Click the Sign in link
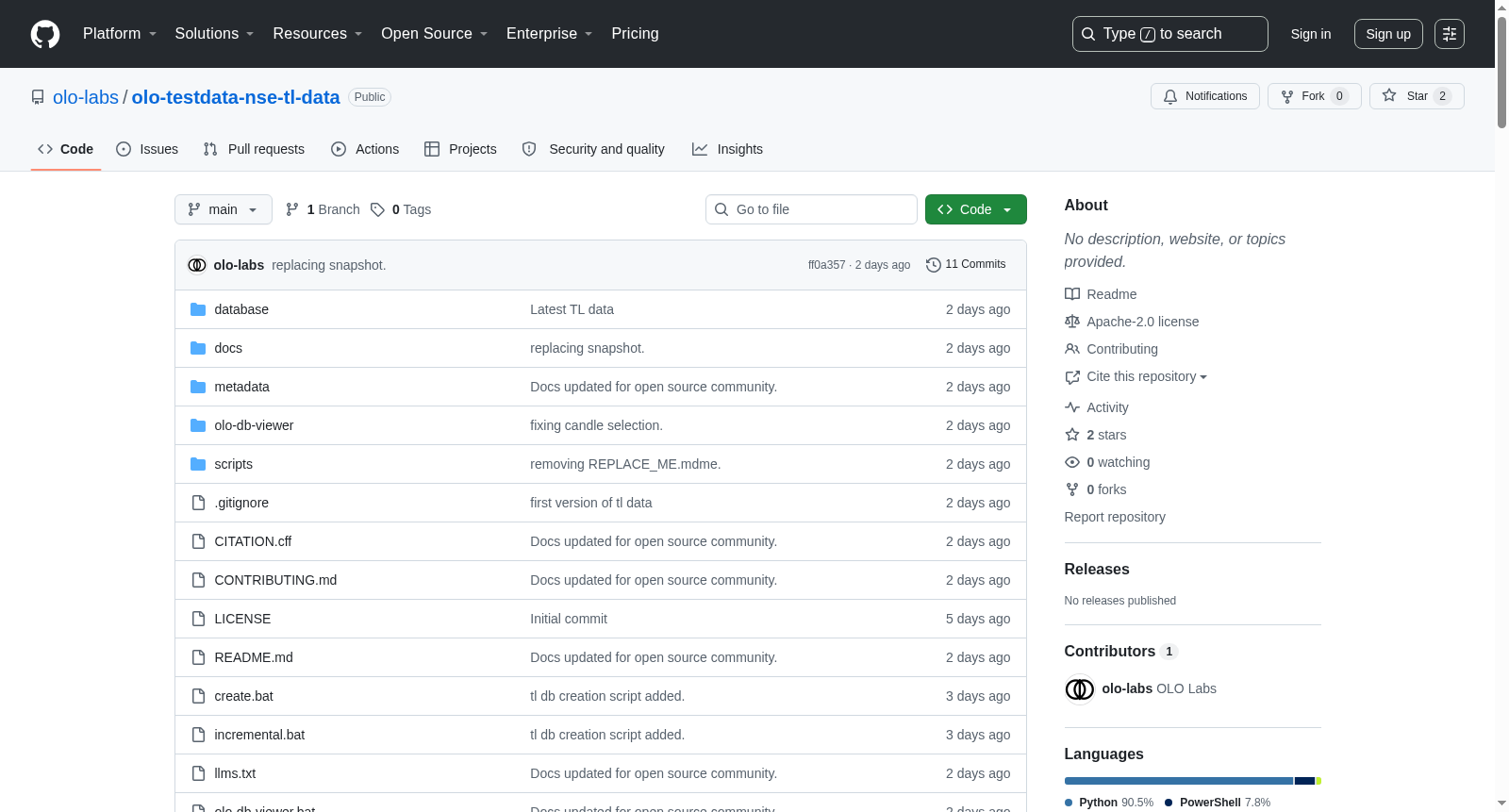 [x=1311, y=34]
